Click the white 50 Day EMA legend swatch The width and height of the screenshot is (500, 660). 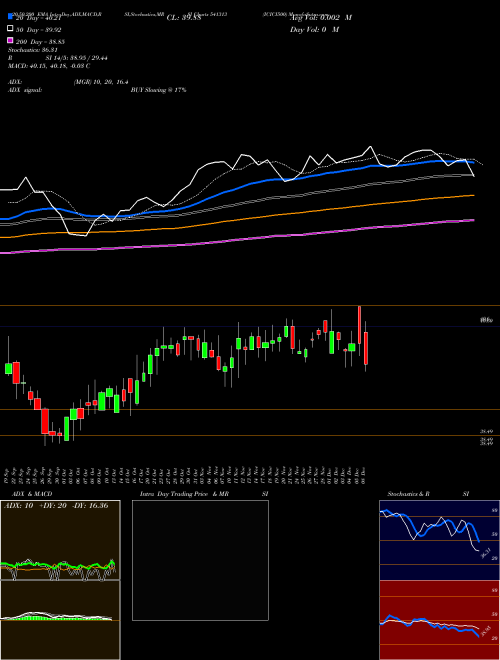[11, 29]
